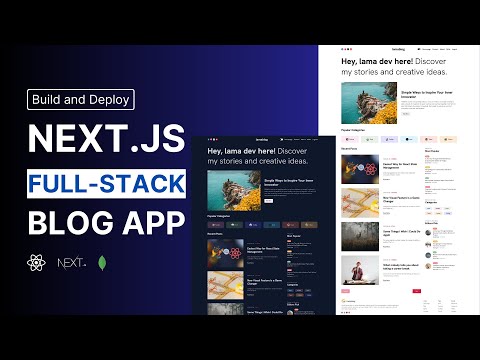Open React logo post thumbnail, dark blog

point(225,254)
